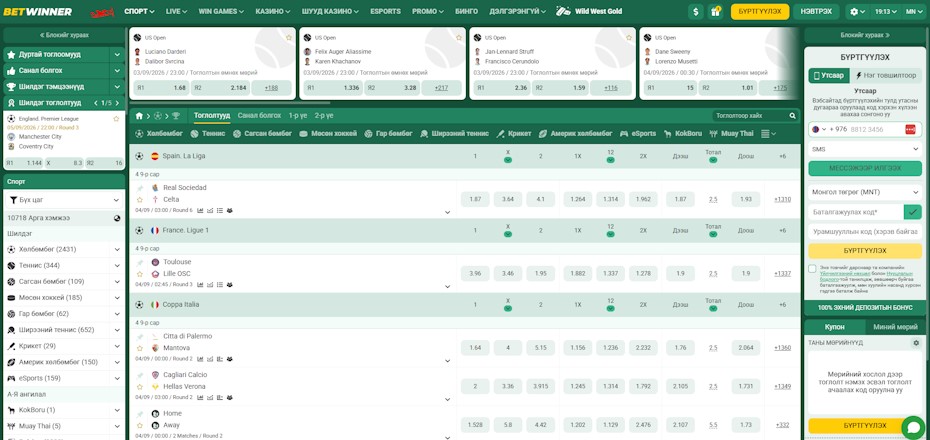Expand Real Sociedad vs Celta markets chevron
This screenshot has height=440, width=930.
coord(447,212)
